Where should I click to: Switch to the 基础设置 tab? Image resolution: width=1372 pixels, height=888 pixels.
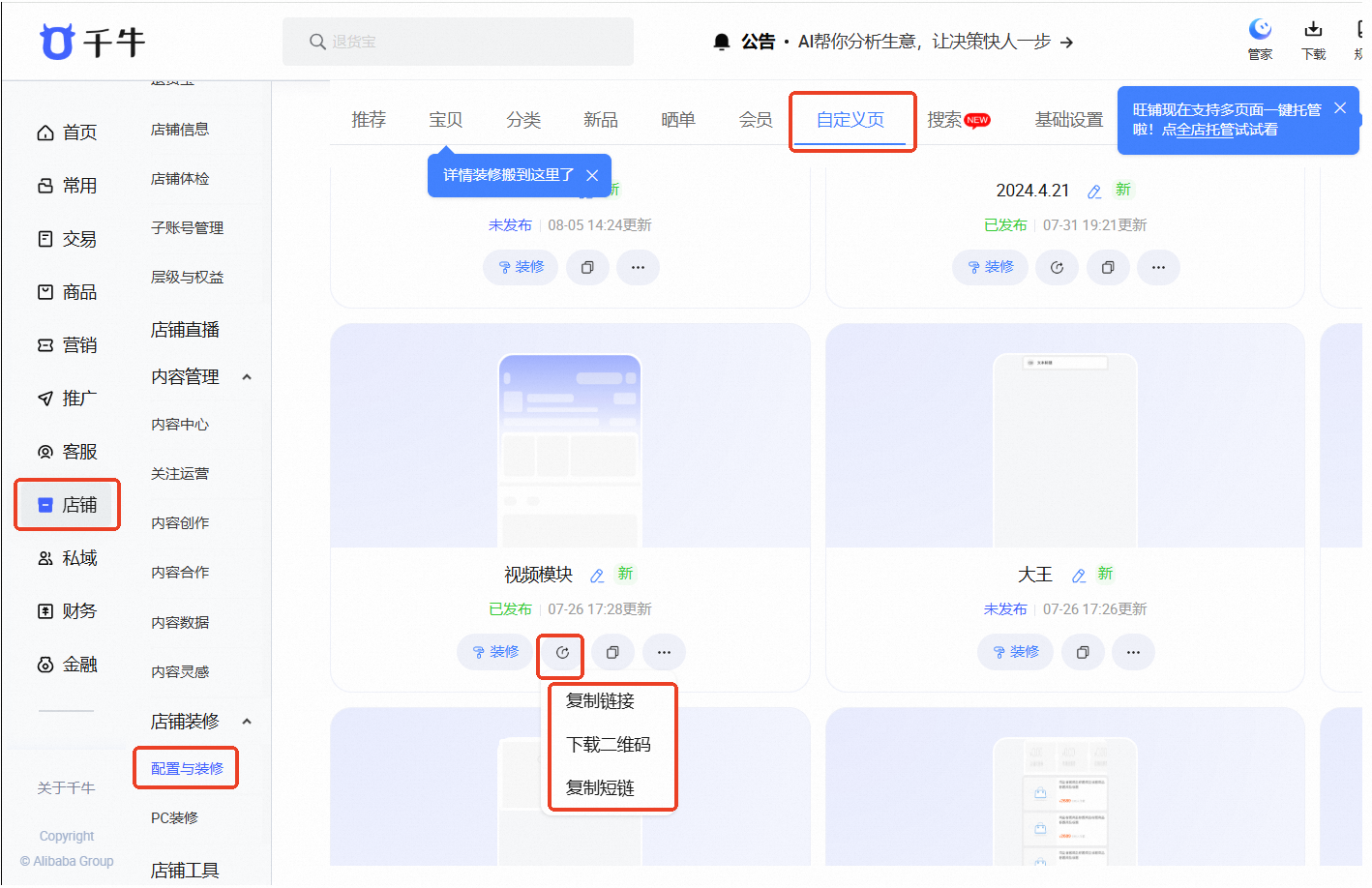1069,120
